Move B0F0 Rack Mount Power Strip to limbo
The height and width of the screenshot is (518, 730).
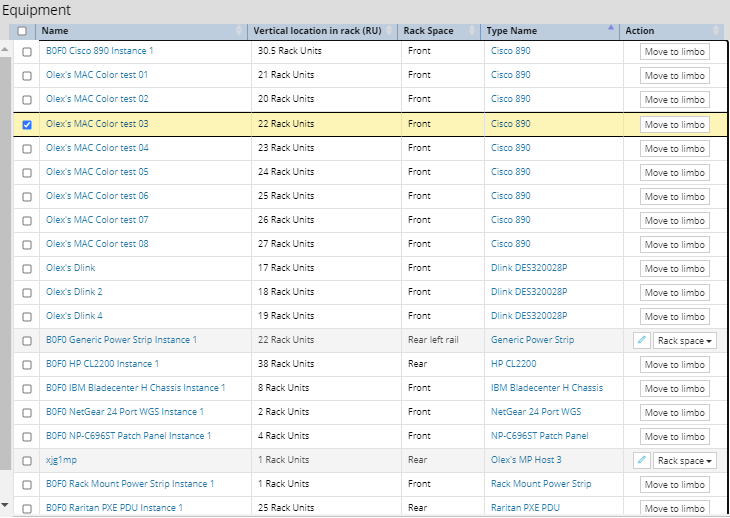675,484
